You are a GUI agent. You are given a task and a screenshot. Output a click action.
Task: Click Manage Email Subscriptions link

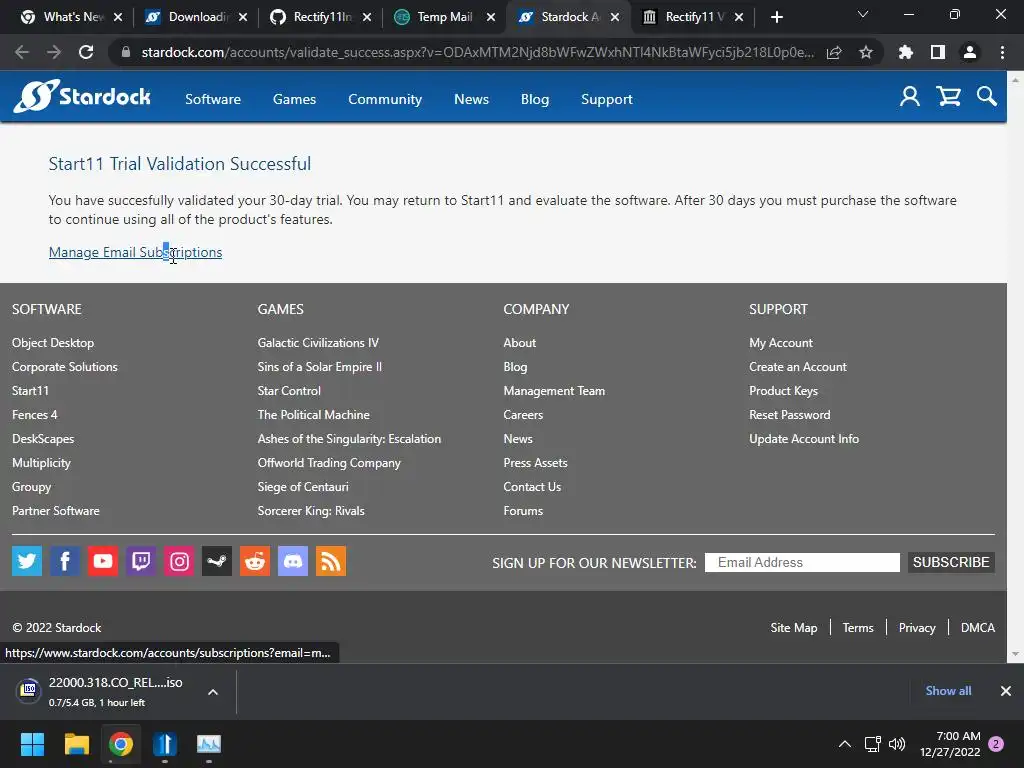(x=135, y=252)
